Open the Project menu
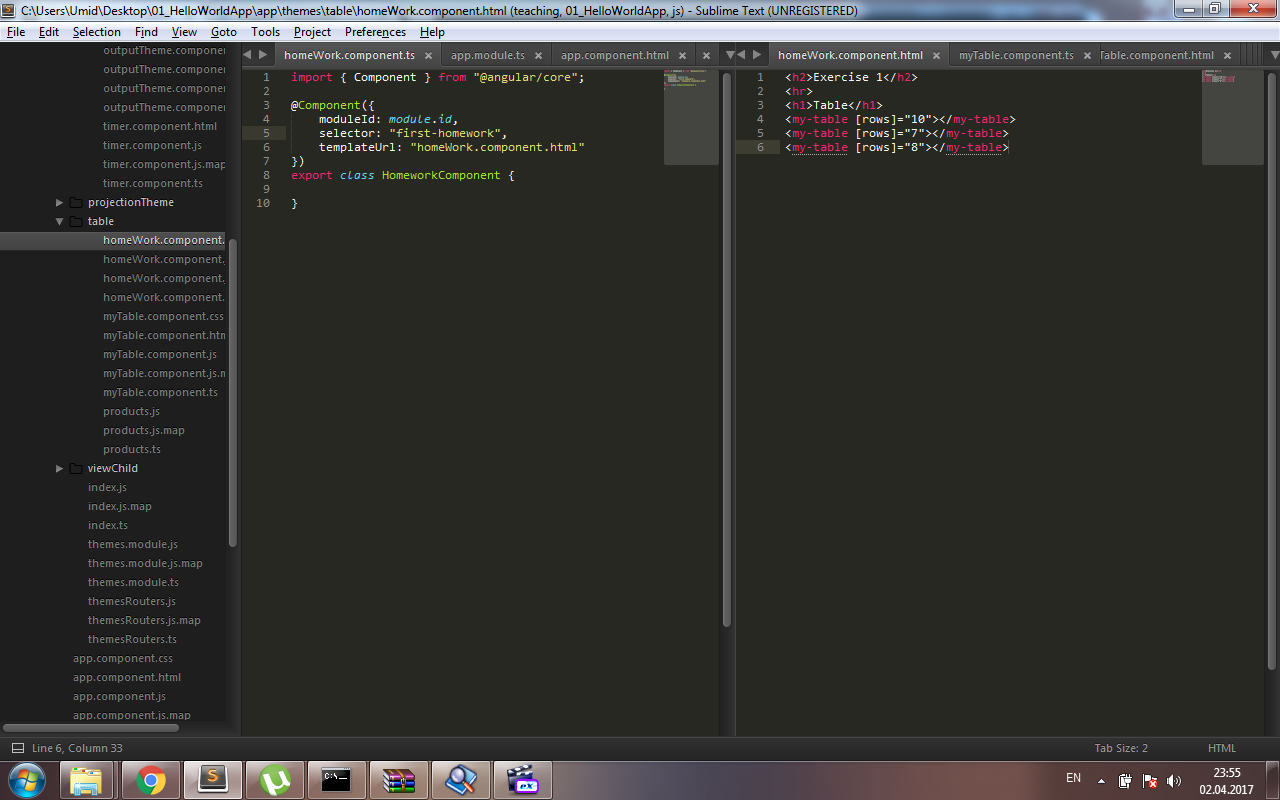The width and height of the screenshot is (1280, 800). coord(312,32)
